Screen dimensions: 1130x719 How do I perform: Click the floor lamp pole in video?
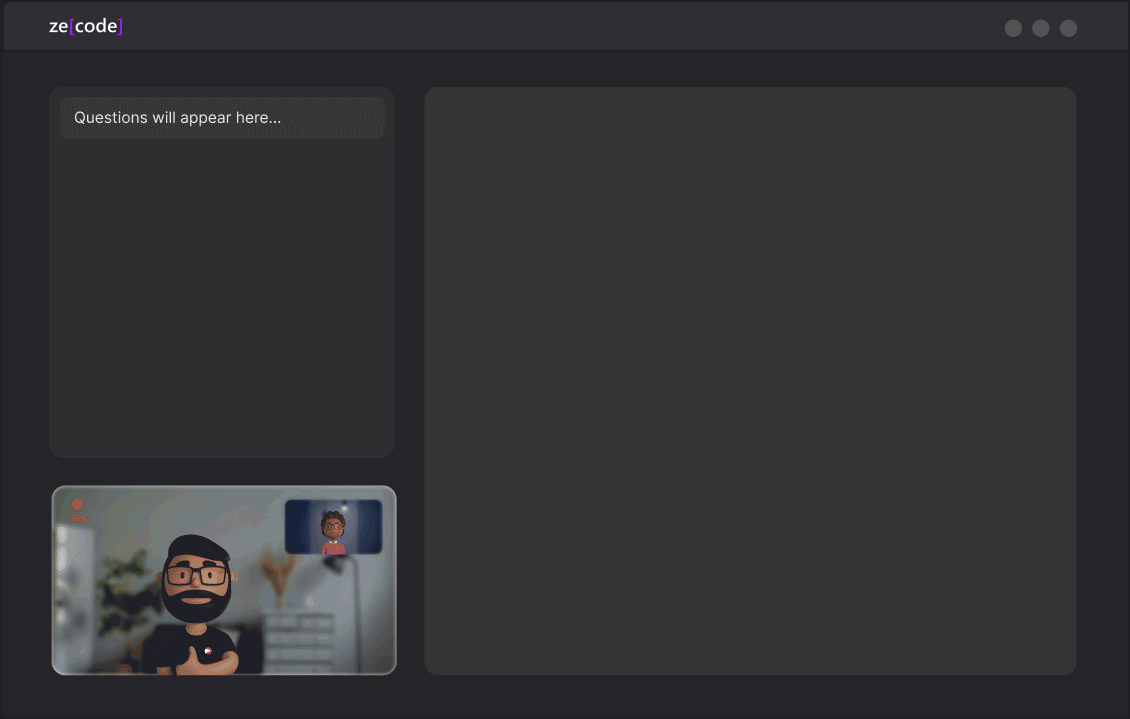356,616
